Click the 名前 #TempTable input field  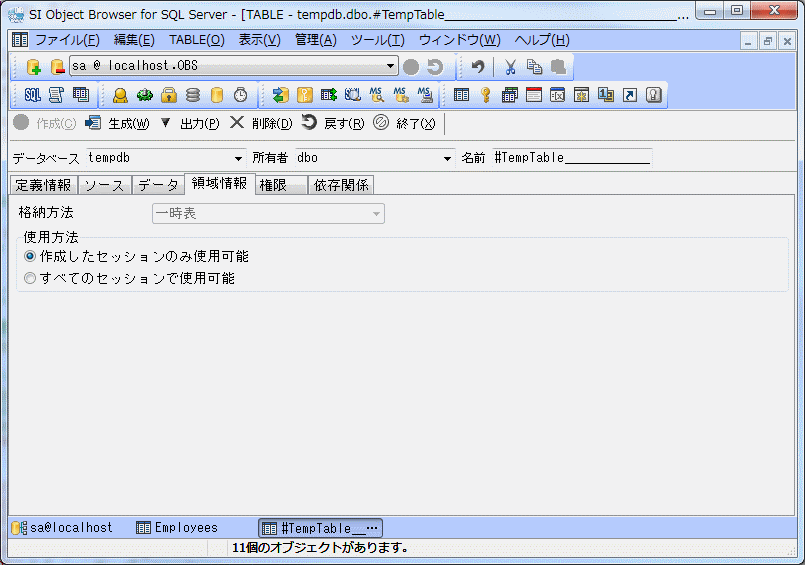pos(571,158)
